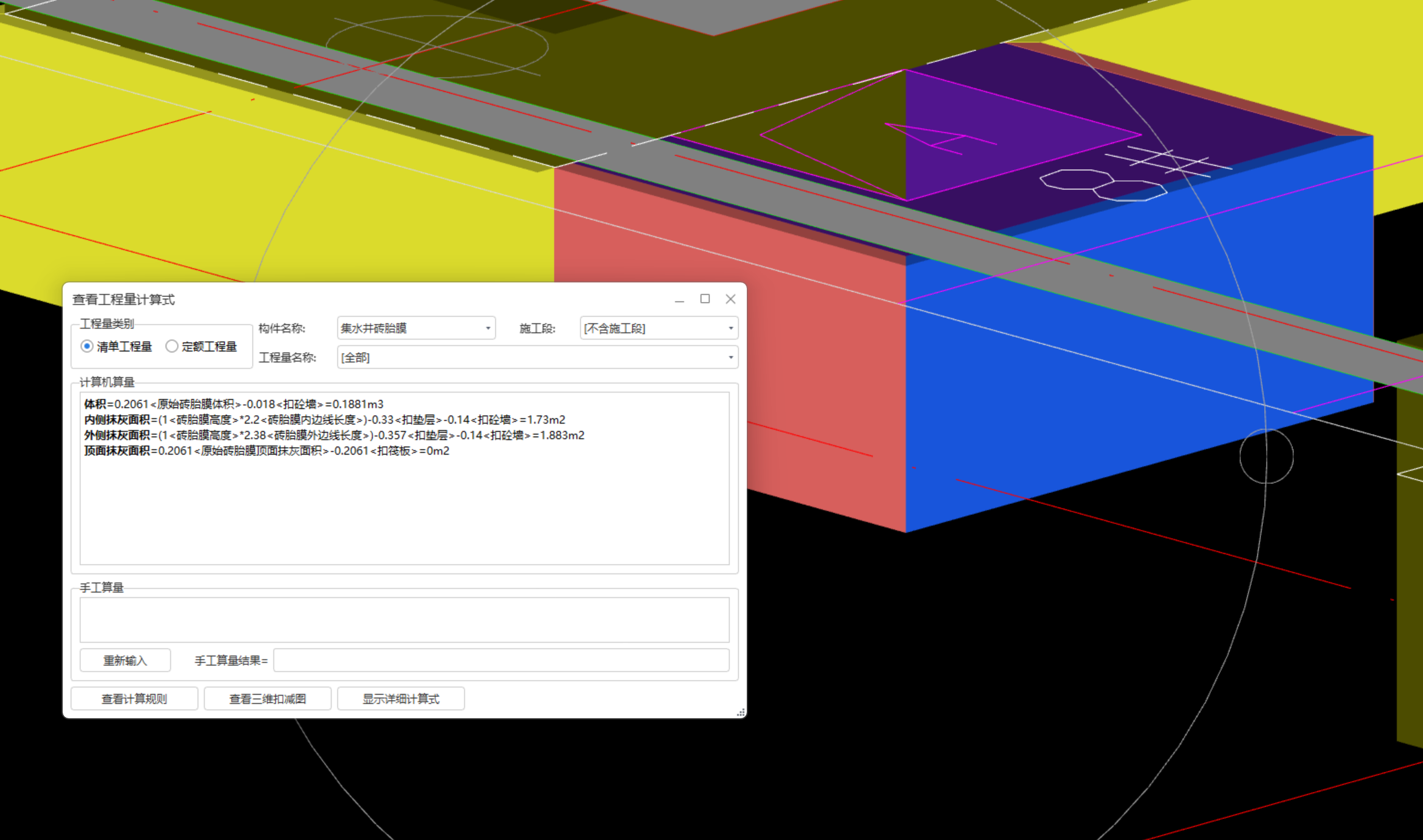
Task: Close the 查看工程量计算式 dialog
Action: click(x=730, y=299)
